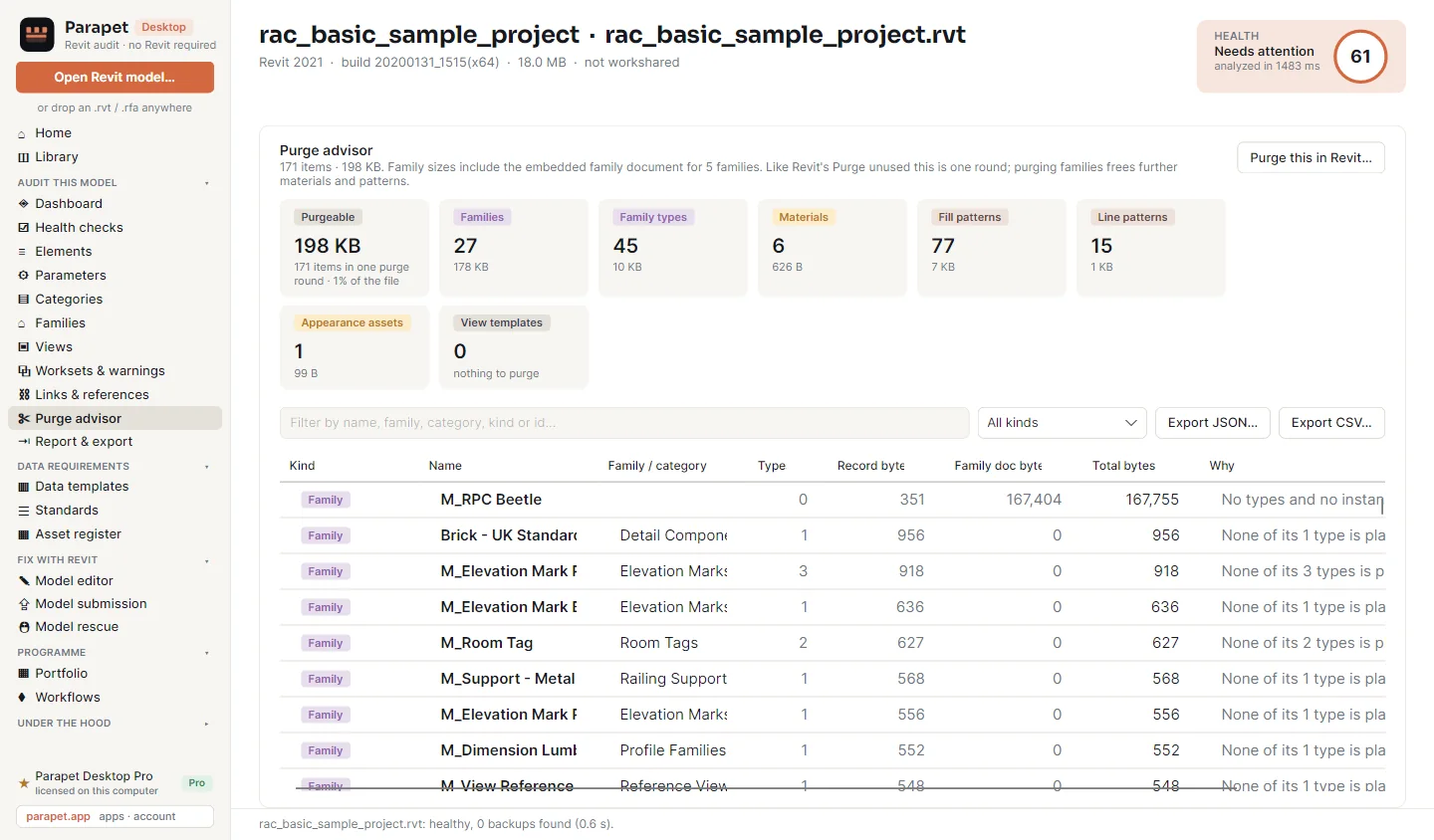Export the purge list as CSV
Image resolution: width=1434 pixels, height=840 pixels.
pyautogui.click(x=1331, y=423)
